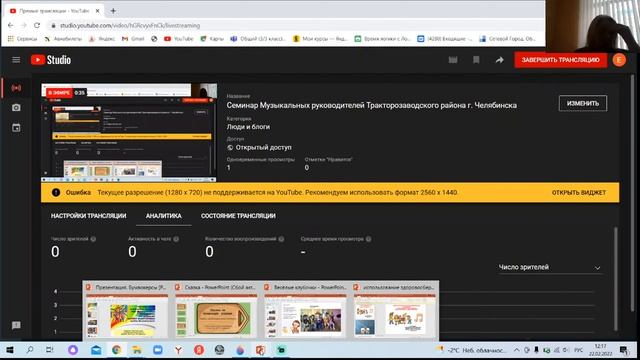Open Task View on the taskbar
Viewport: 640px width, 360px height.
[x=50, y=350]
